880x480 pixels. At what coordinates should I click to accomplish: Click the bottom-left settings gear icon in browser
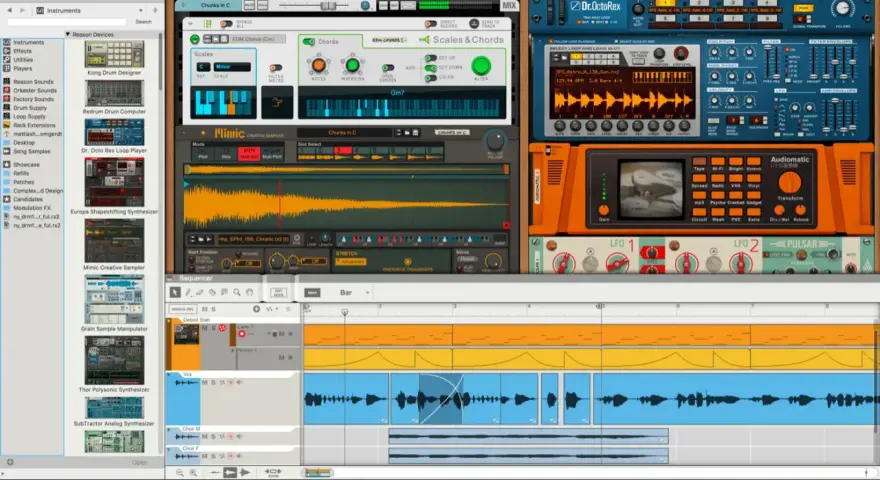pos(10,463)
